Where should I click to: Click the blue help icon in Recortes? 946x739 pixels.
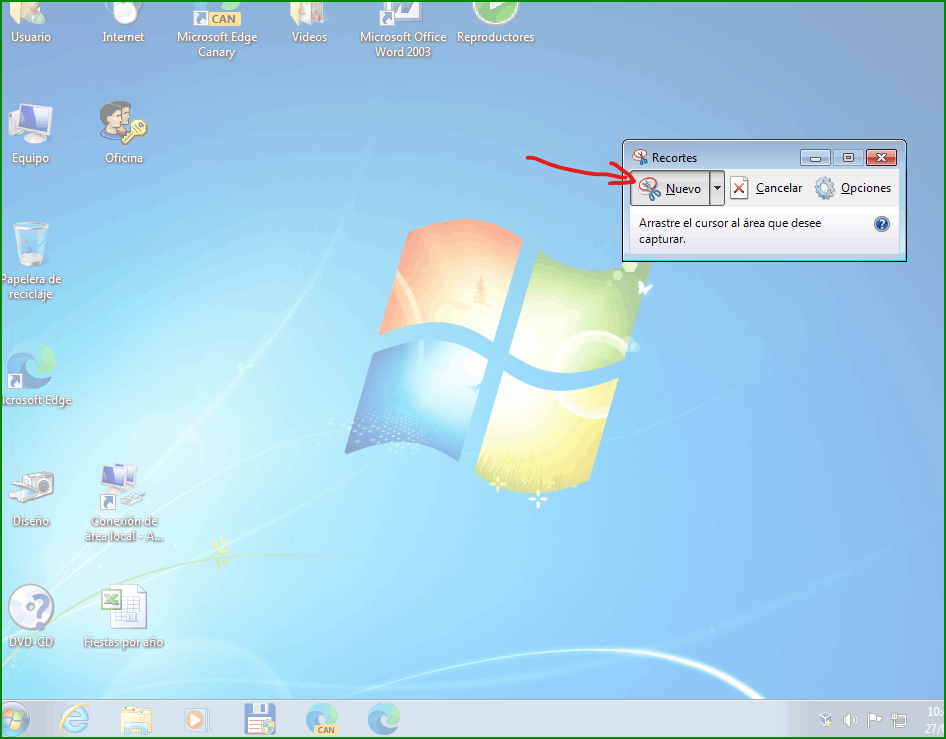881,224
